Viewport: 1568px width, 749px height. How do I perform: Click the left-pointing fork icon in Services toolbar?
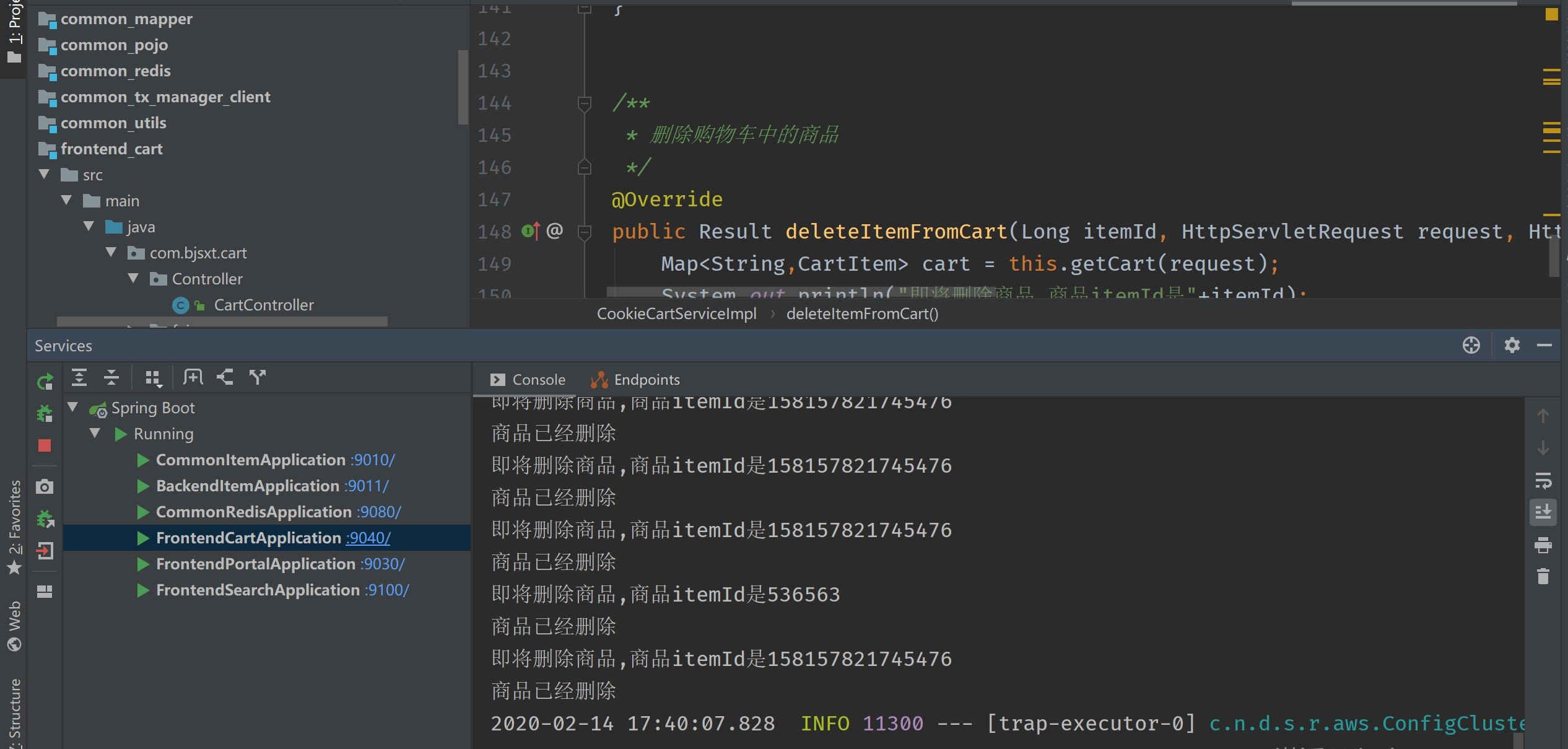pos(225,377)
